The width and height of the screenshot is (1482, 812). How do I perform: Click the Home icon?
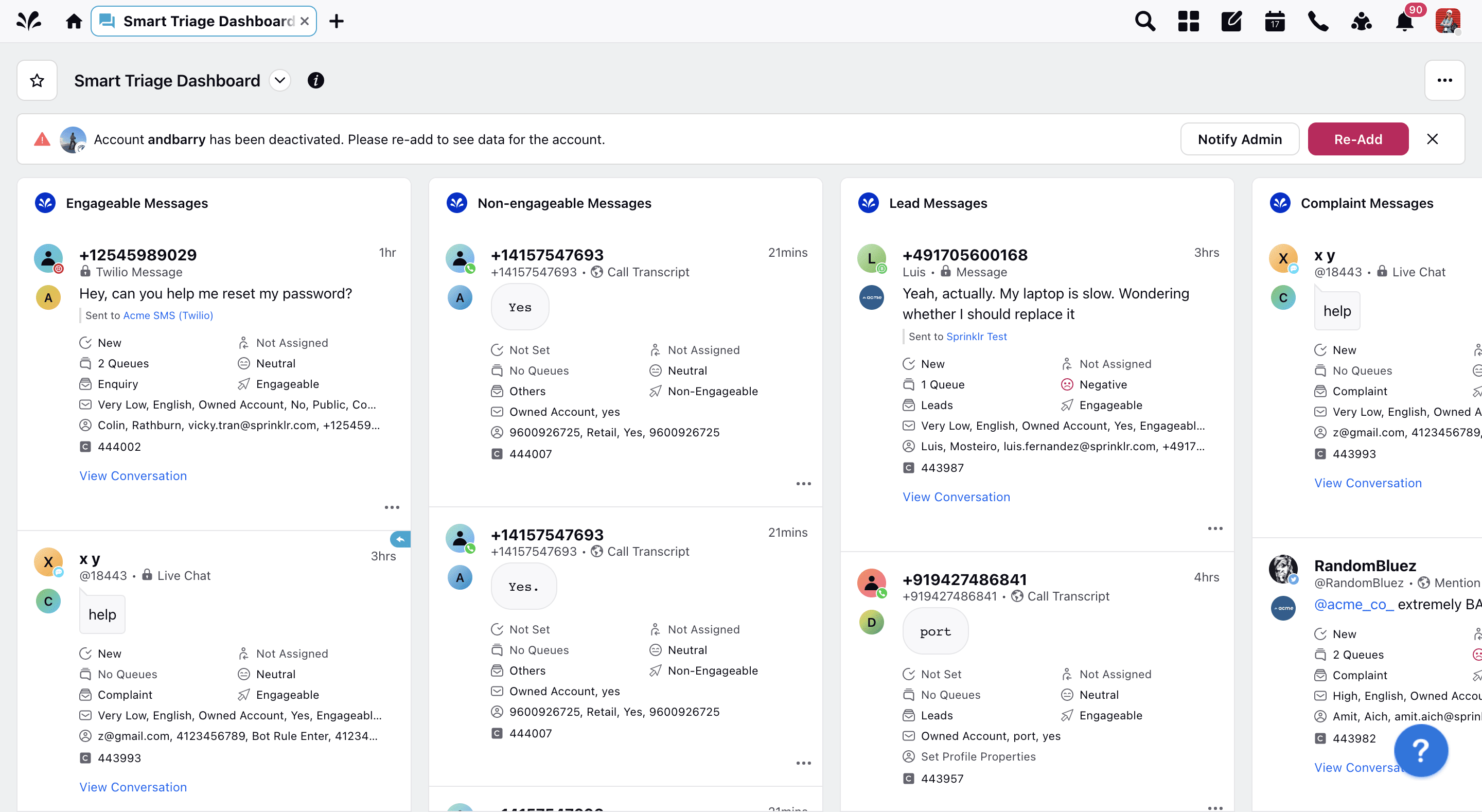(x=74, y=21)
